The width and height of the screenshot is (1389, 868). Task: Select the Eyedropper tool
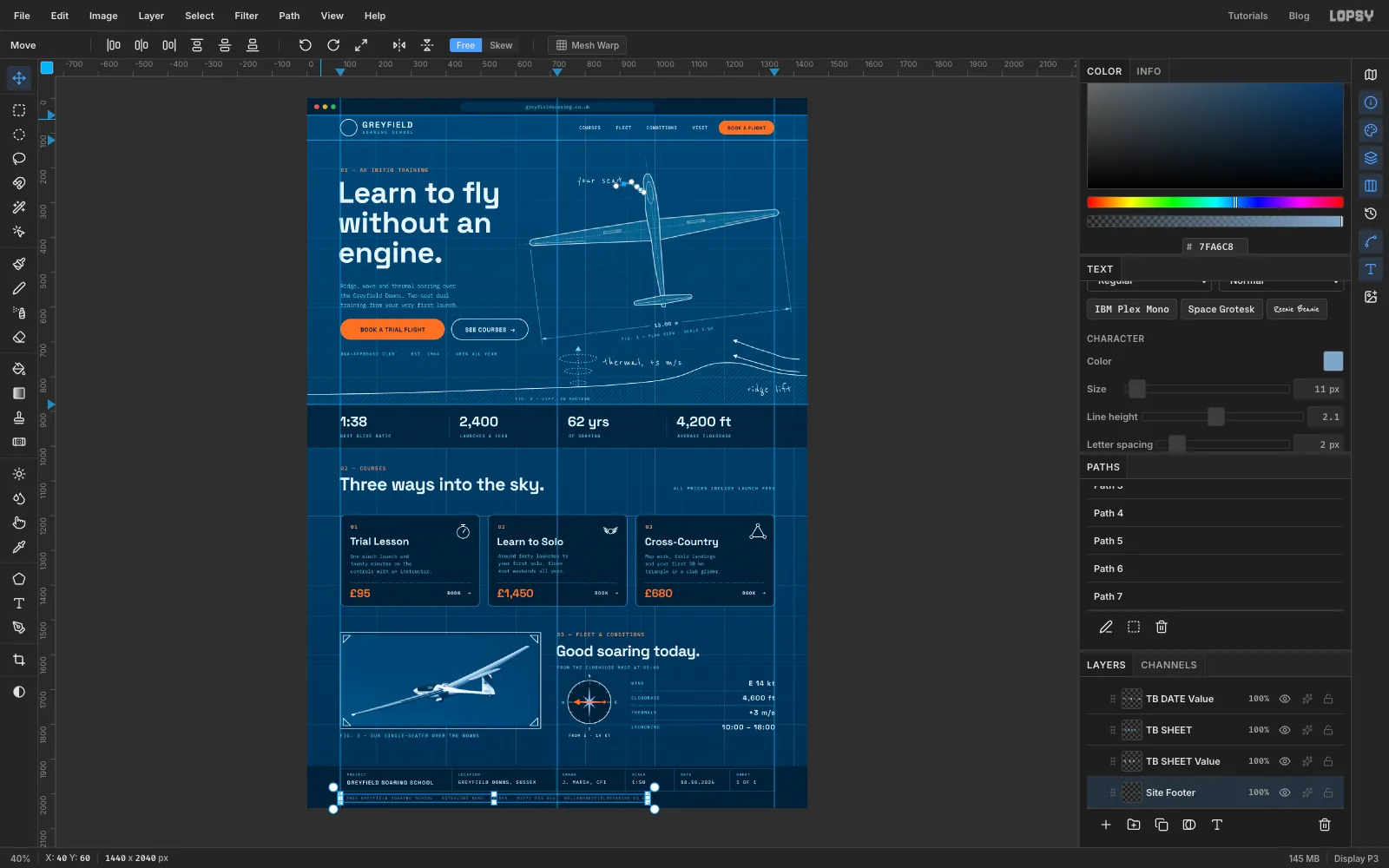[19, 547]
